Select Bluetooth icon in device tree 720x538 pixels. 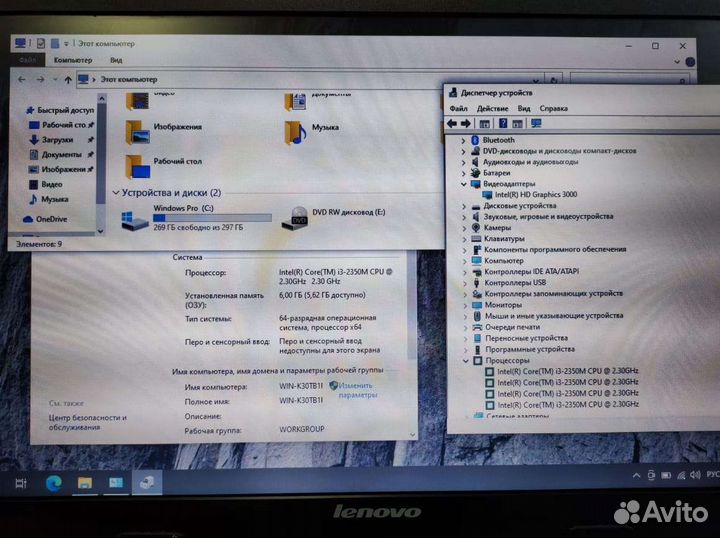[475, 140]
